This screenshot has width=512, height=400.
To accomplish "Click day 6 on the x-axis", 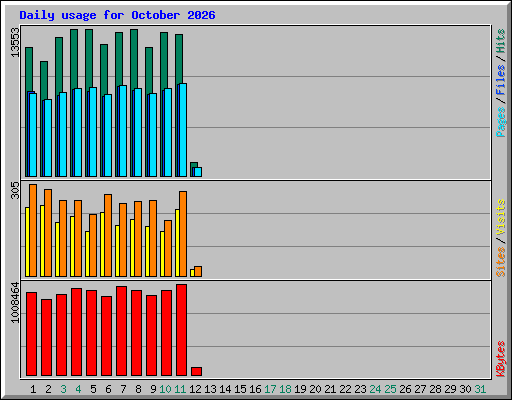I will 108,389.
